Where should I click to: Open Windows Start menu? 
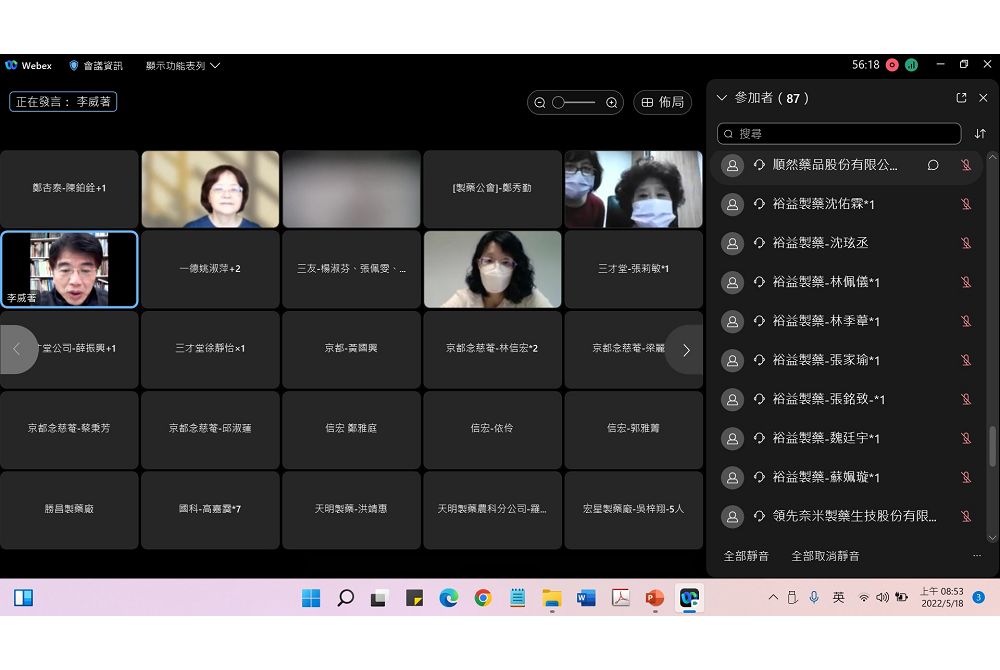311,598
